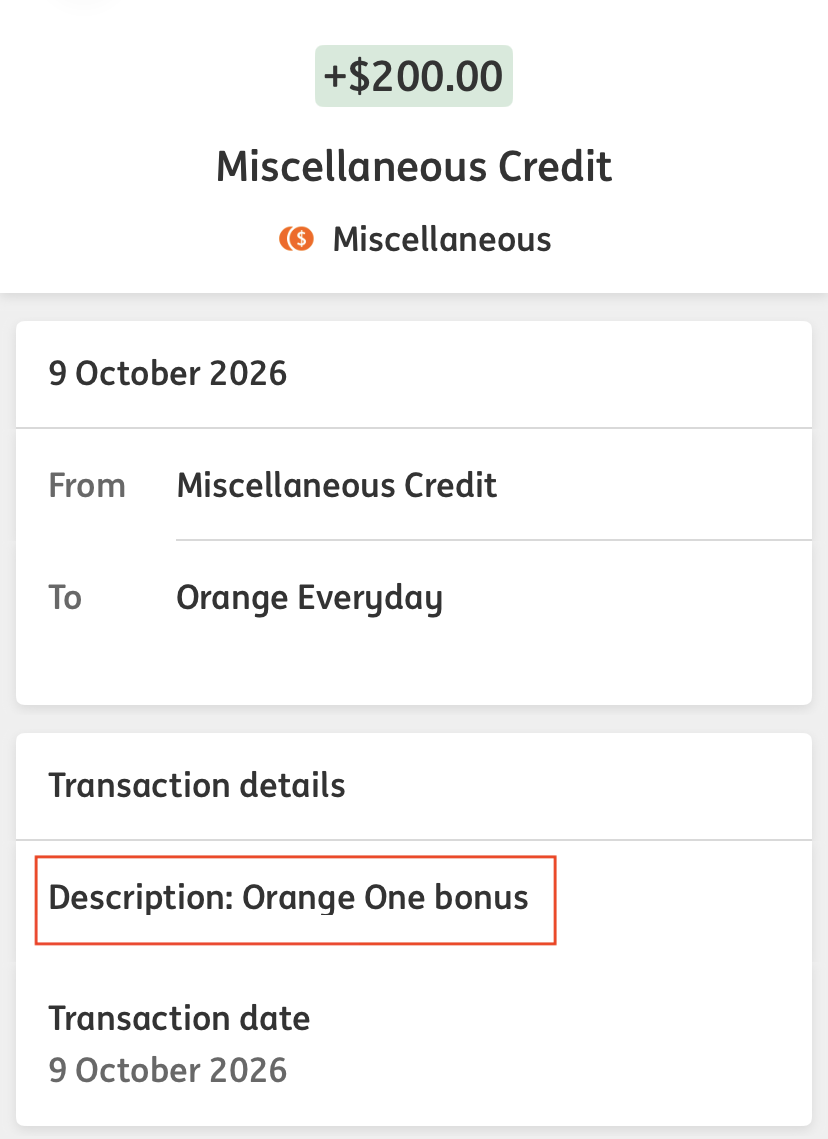The width and height of the screenshot is (828, 1139).
Task: Click the word bonus in description
Action: coord(481,897)
